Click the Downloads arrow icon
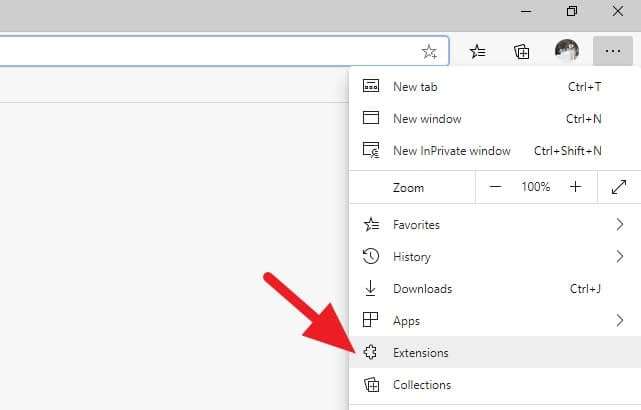This screenshot has width=641, height=410. point(370,288)
